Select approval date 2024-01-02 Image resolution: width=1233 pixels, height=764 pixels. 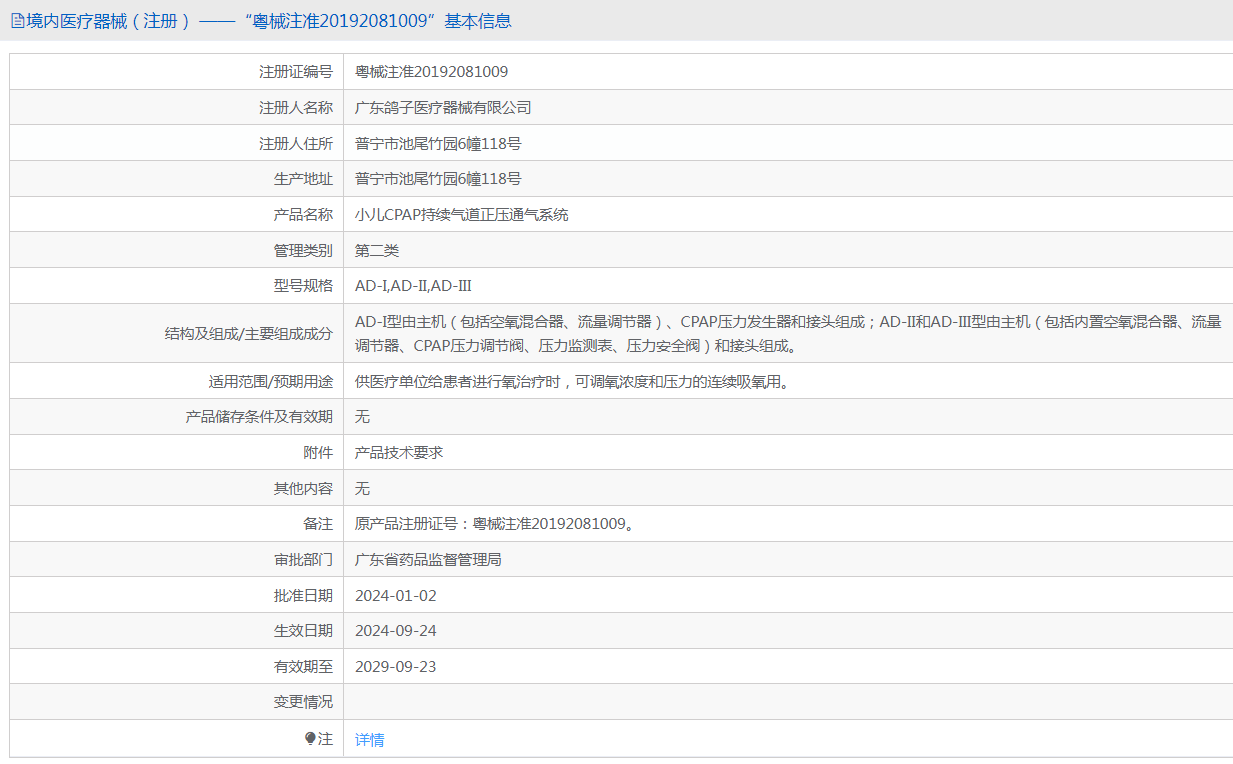(396, 596)
